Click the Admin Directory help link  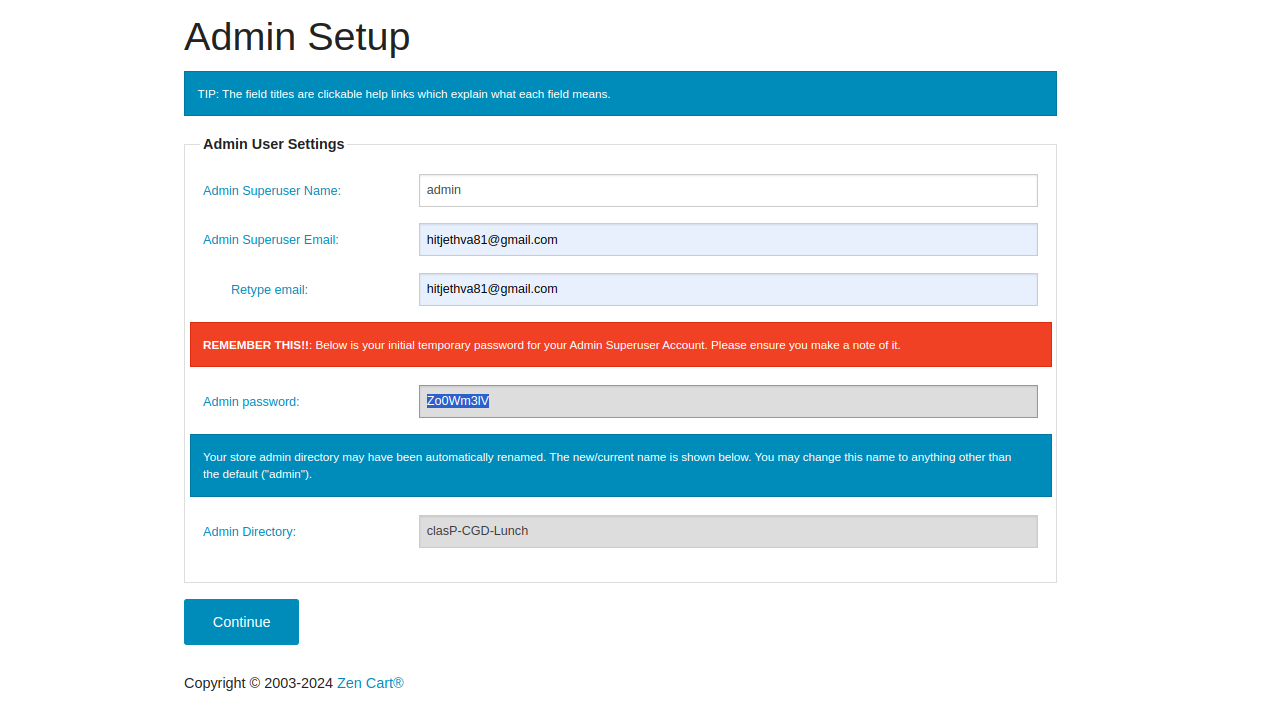click(x=249, y=532)
